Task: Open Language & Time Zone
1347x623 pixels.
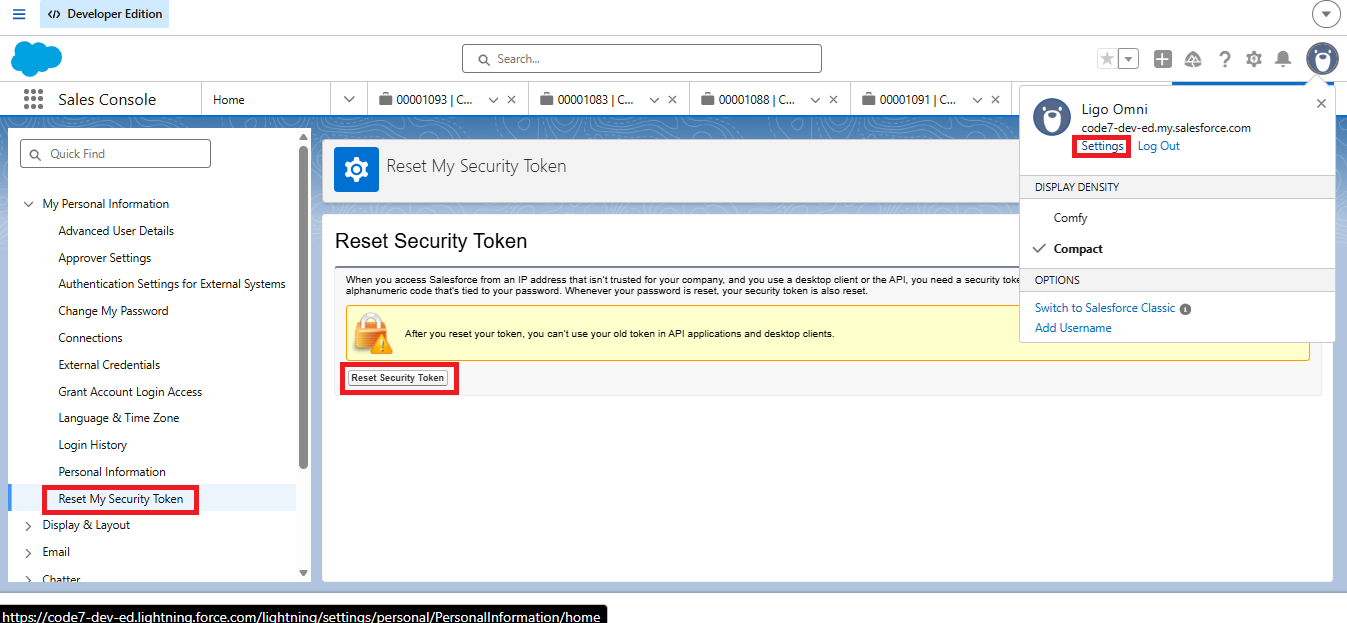Action: [x=119, y=418]
